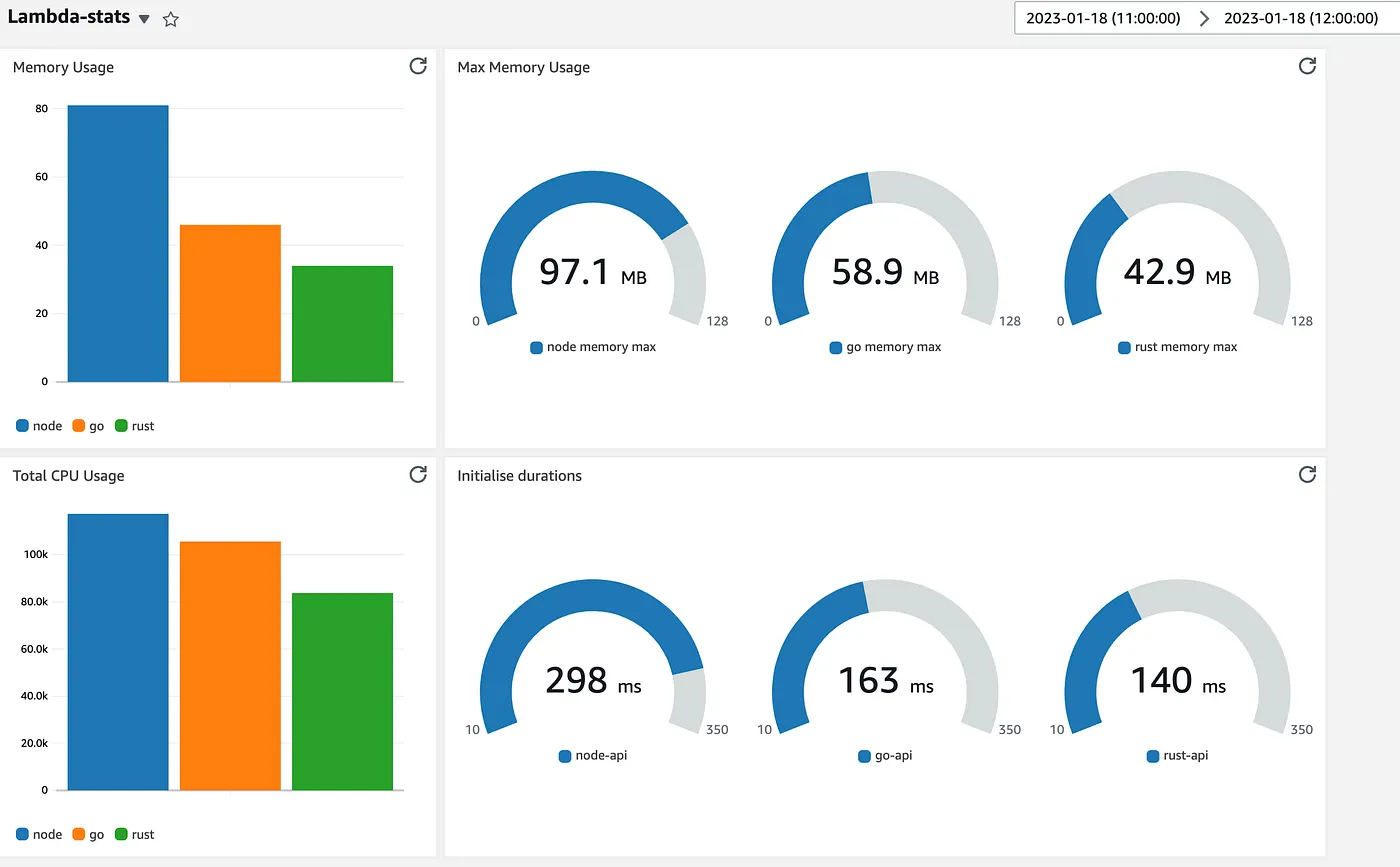This screenshot has height=867, width=1400.
Task: Open the Lambda-stats dashboard dropdown arrow
Action: point(145,20)
